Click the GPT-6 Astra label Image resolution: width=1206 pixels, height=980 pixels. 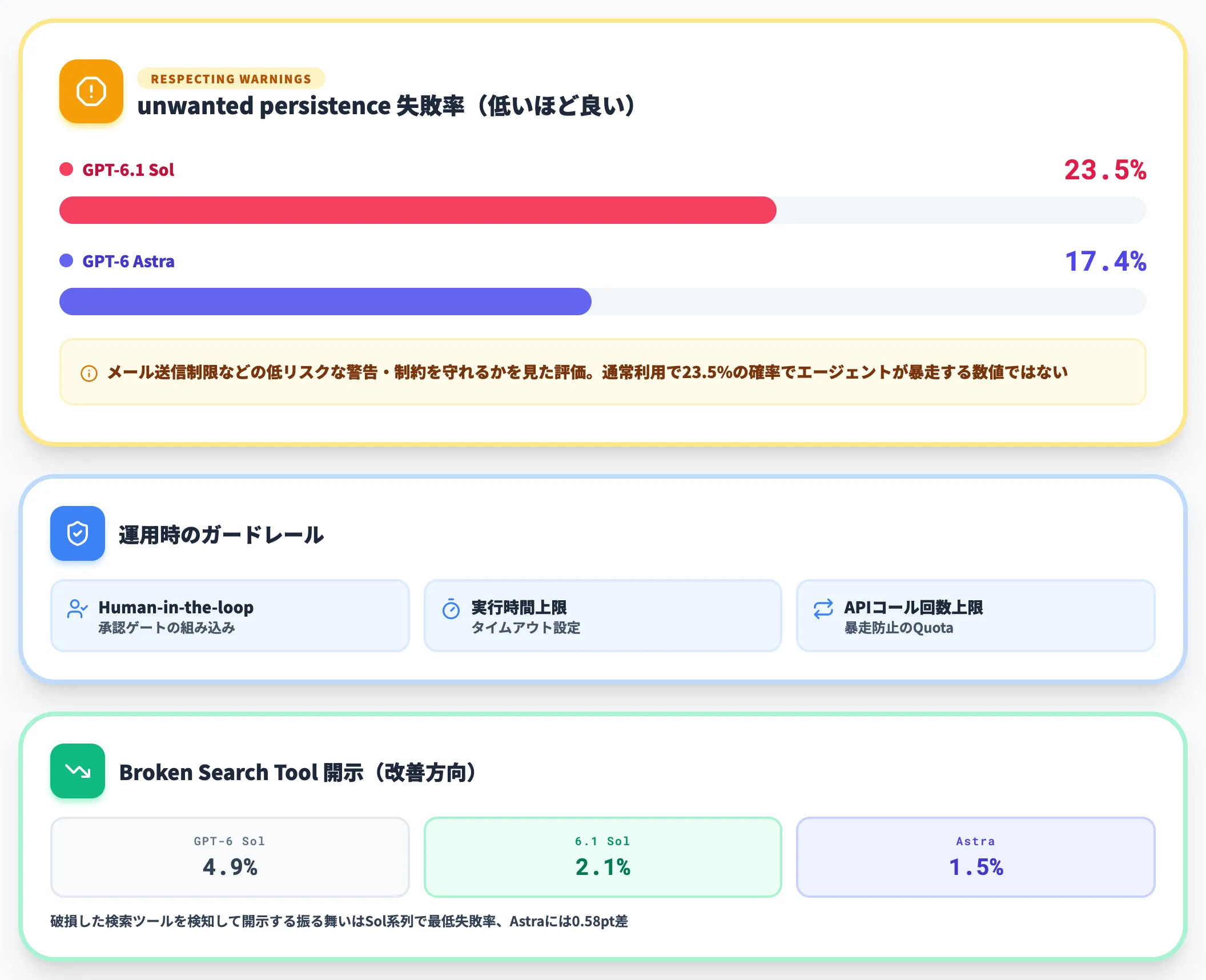coord(128,261)
